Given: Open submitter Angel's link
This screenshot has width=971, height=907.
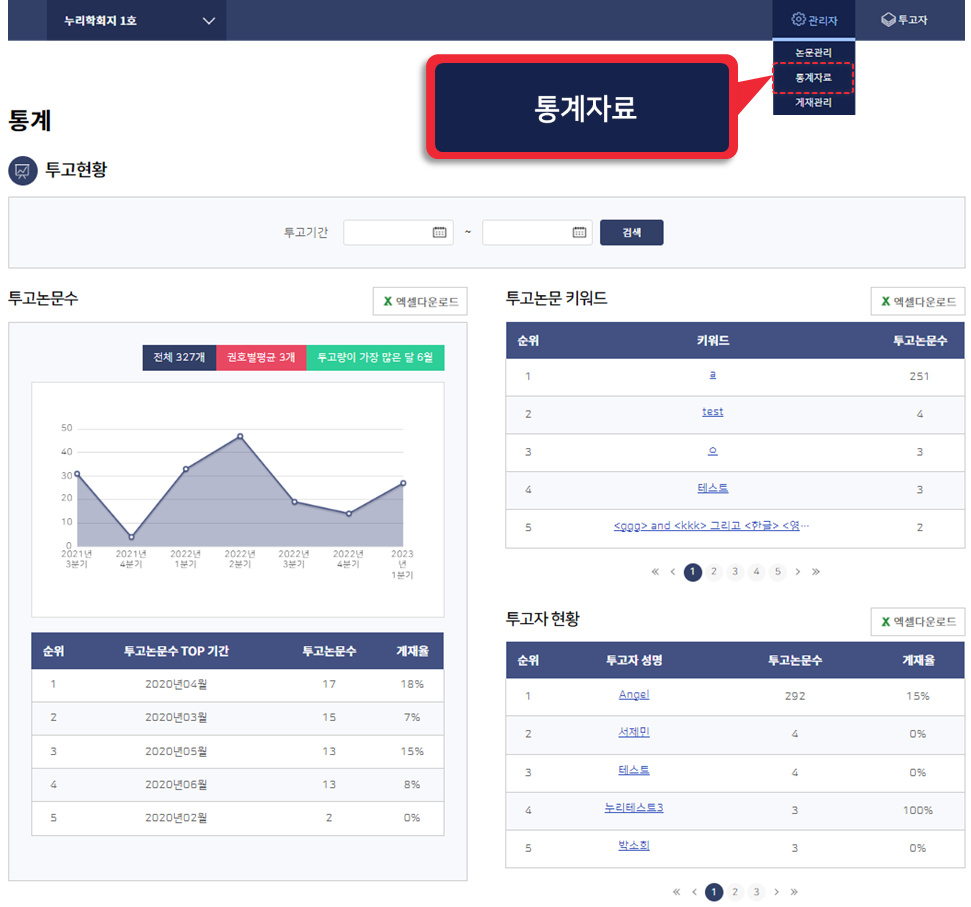Looking at the screenshot, I should tap(634, 695).
